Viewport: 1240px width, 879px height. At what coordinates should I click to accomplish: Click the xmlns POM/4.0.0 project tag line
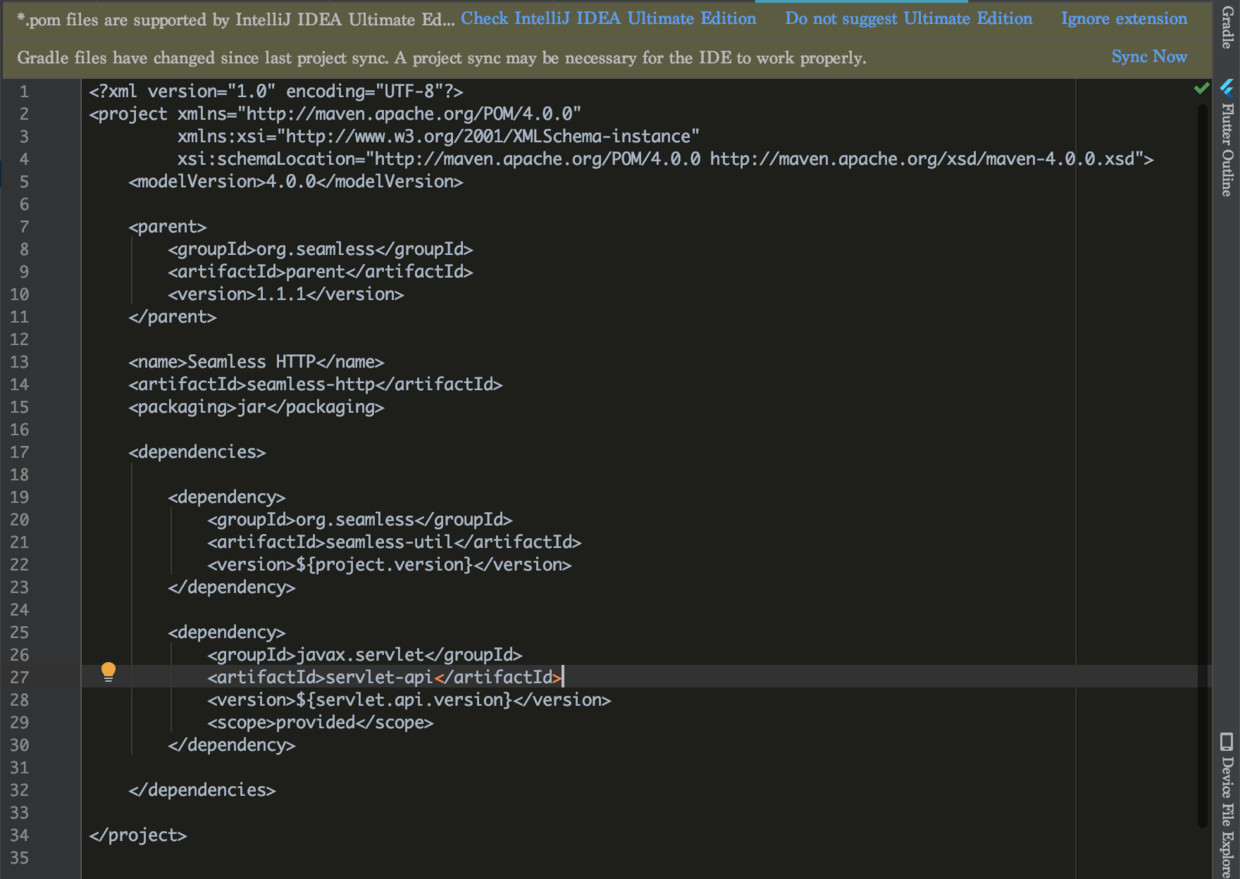tap(335, 114)
